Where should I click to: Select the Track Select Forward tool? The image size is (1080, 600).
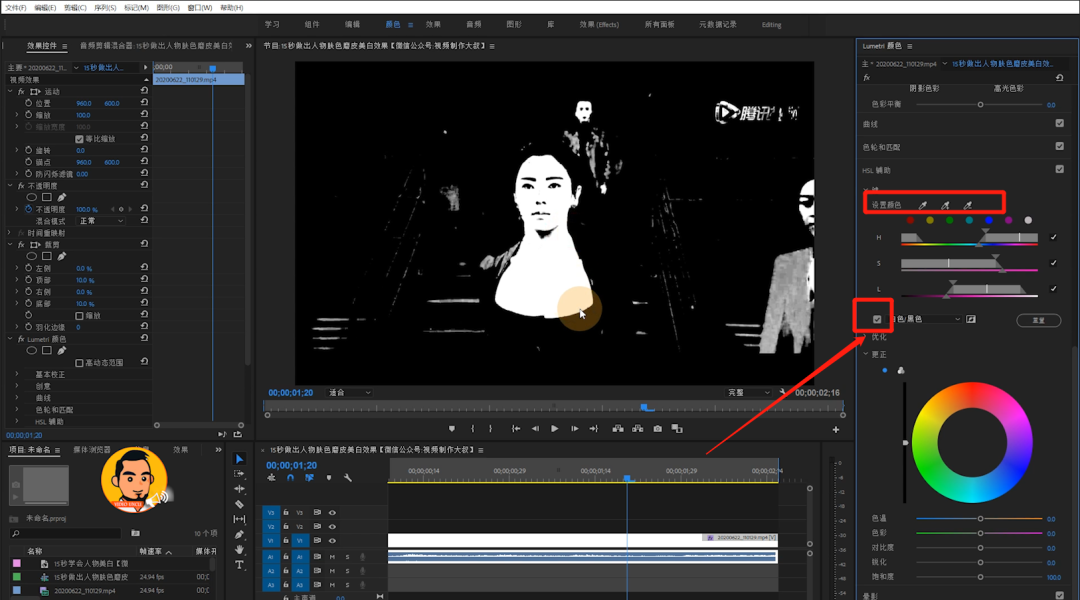(239, 474)
